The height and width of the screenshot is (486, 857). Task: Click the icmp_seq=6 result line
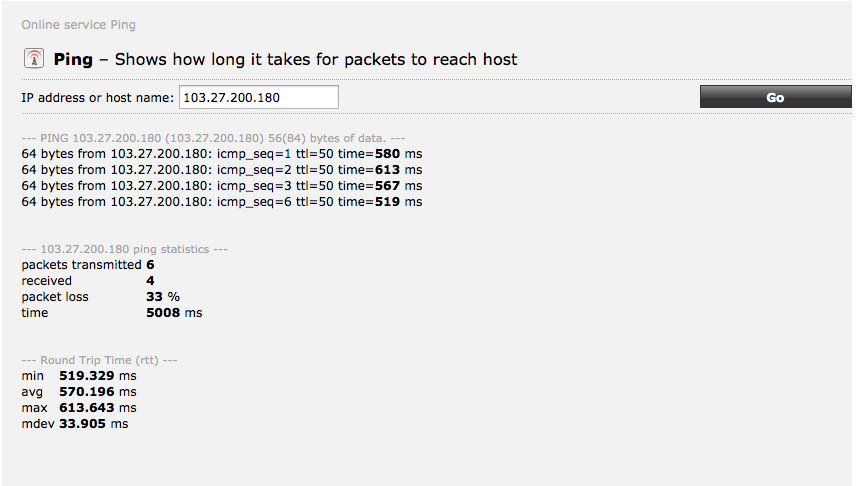tap(221, 202)
